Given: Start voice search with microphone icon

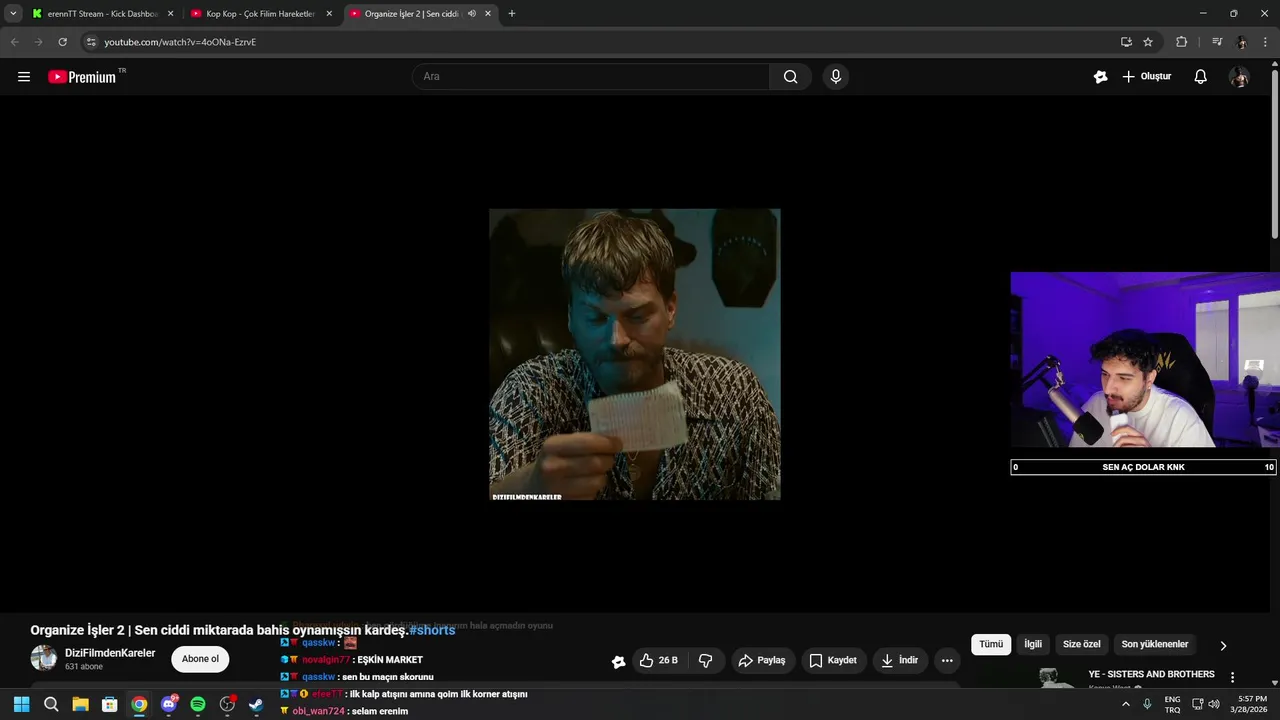Looking at the screenshot, I should (836, 77).
